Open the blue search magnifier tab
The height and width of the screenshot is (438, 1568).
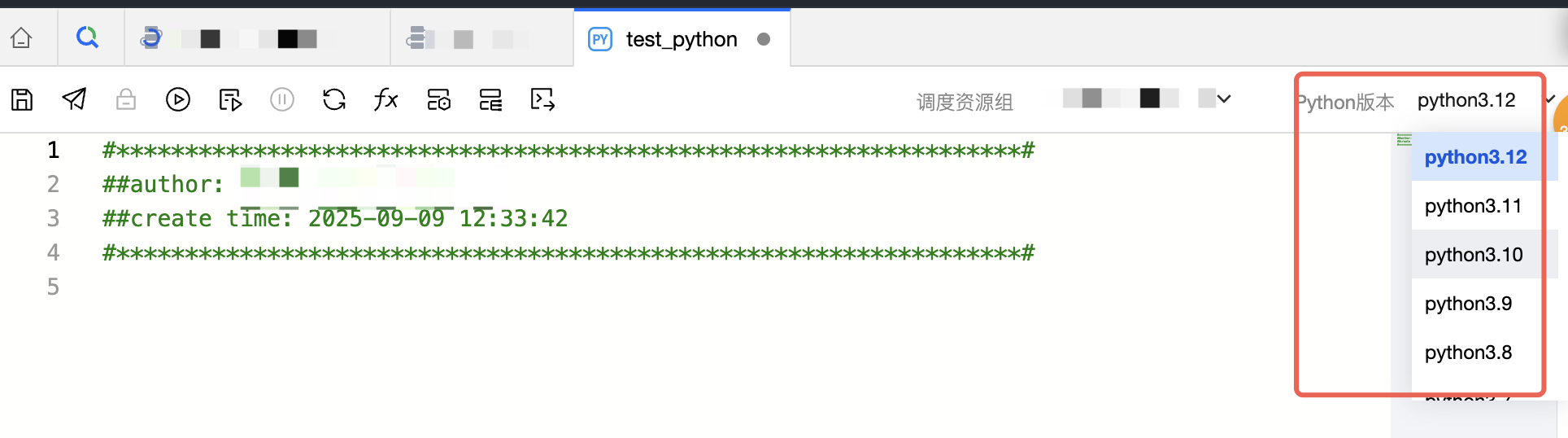pyautogui.click(x=87, y=37)
